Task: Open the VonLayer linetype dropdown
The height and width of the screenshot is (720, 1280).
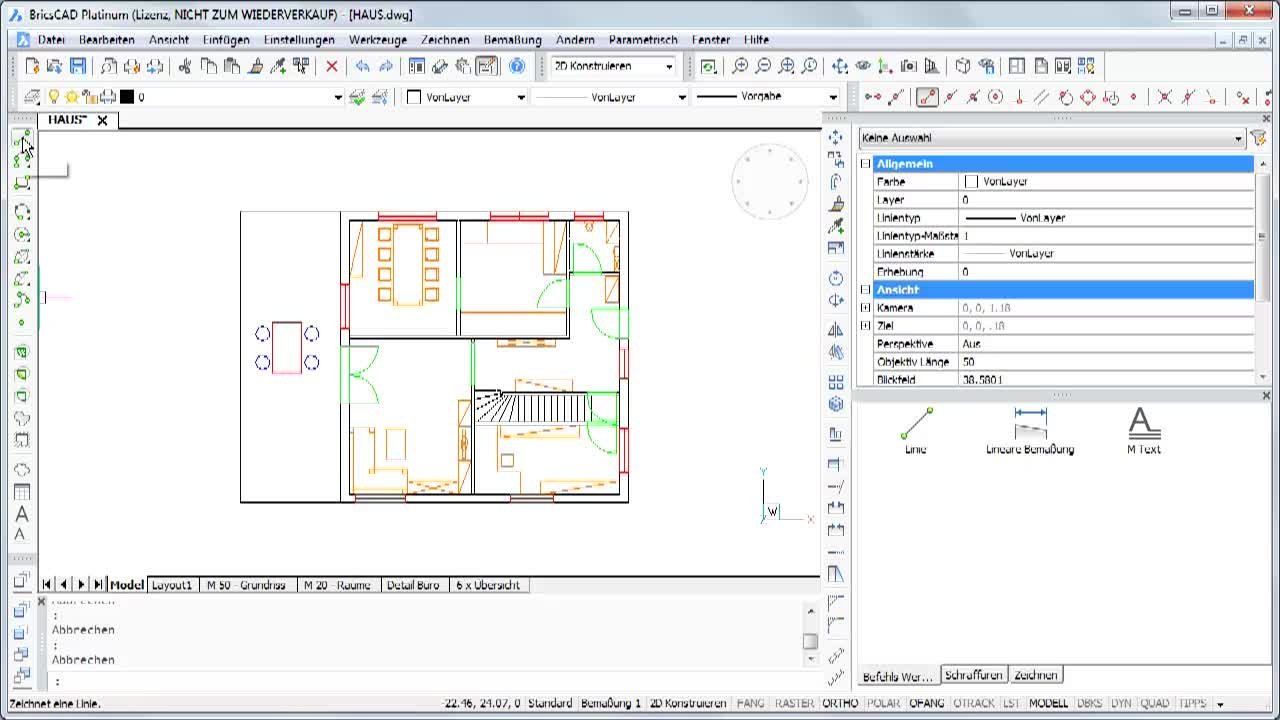Action: [x=682, y=97]
